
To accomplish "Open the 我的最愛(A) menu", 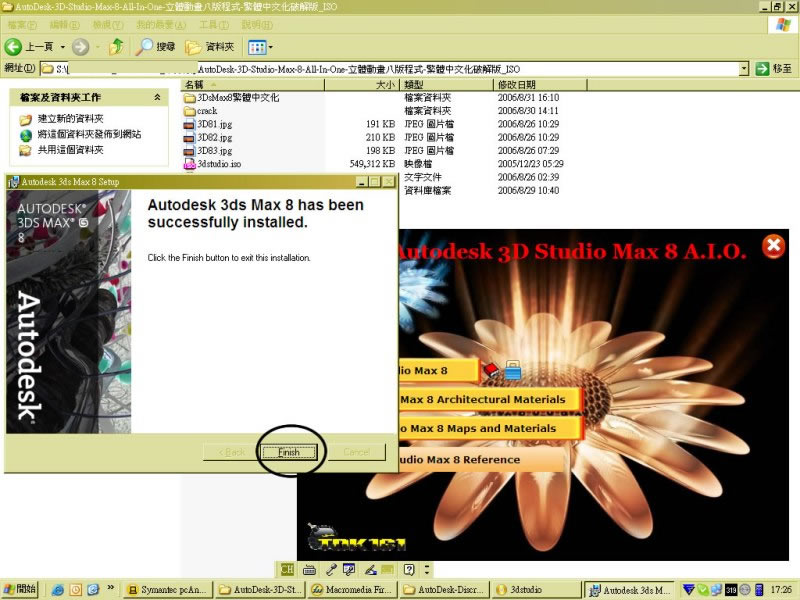I will click(x=161, y=24).
